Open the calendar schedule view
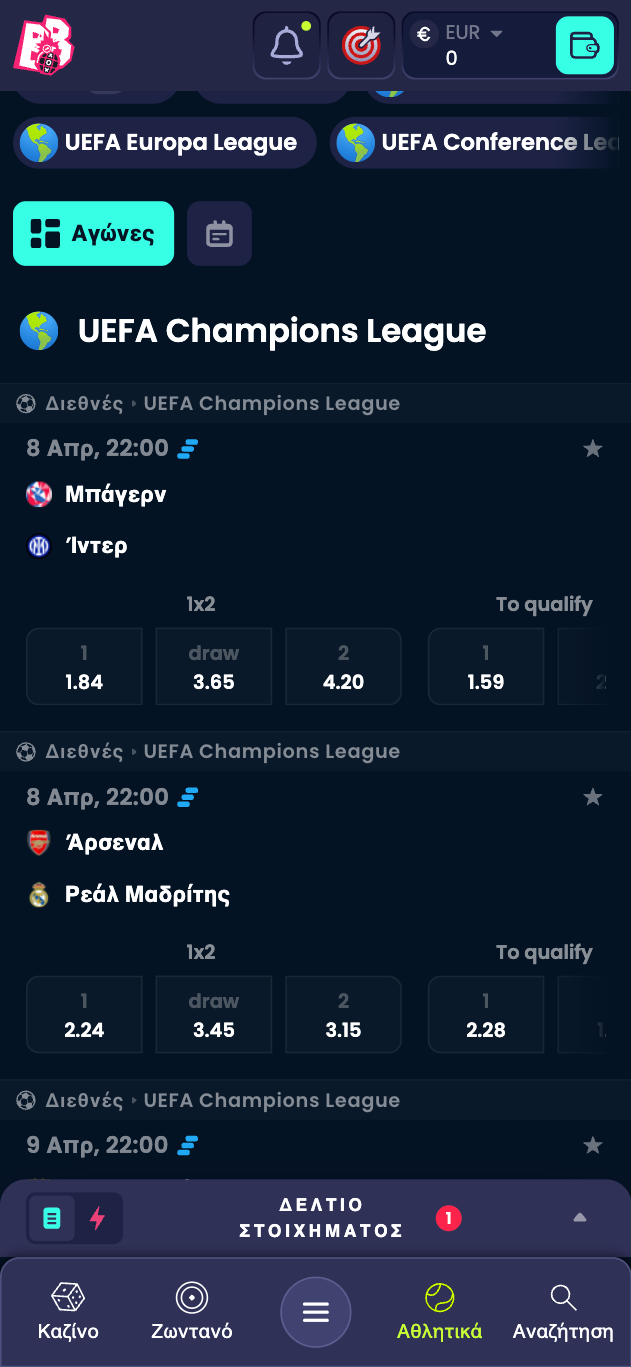The height and width of the screenshot is (1367, 631). tap(219, 234)
